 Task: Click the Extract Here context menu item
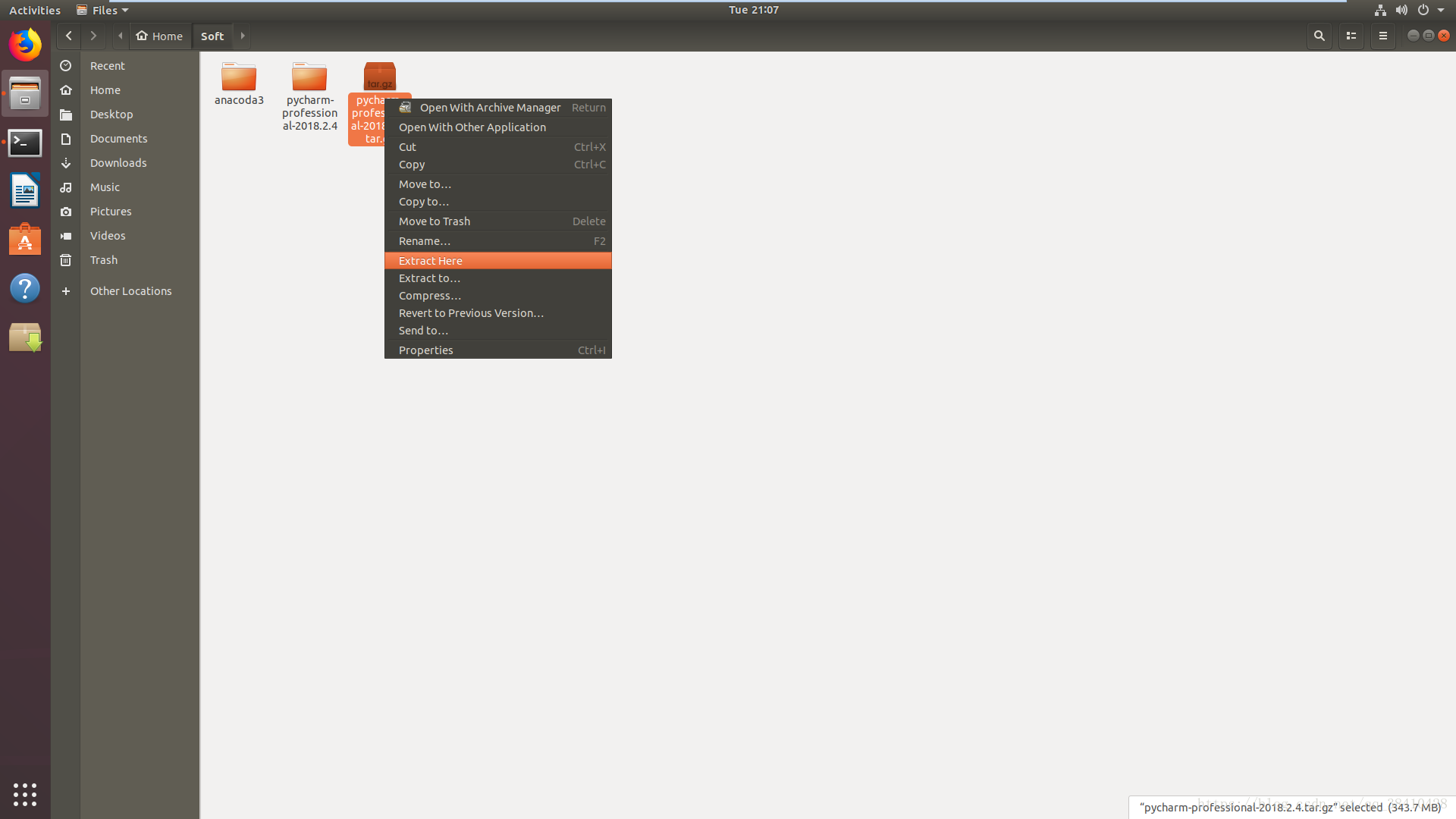[x=498, y=260]
